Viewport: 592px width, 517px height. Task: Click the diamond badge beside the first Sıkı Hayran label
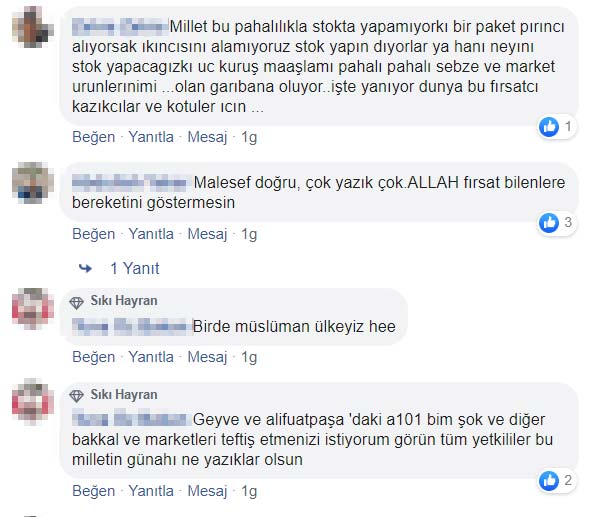(x=77, y=302)
